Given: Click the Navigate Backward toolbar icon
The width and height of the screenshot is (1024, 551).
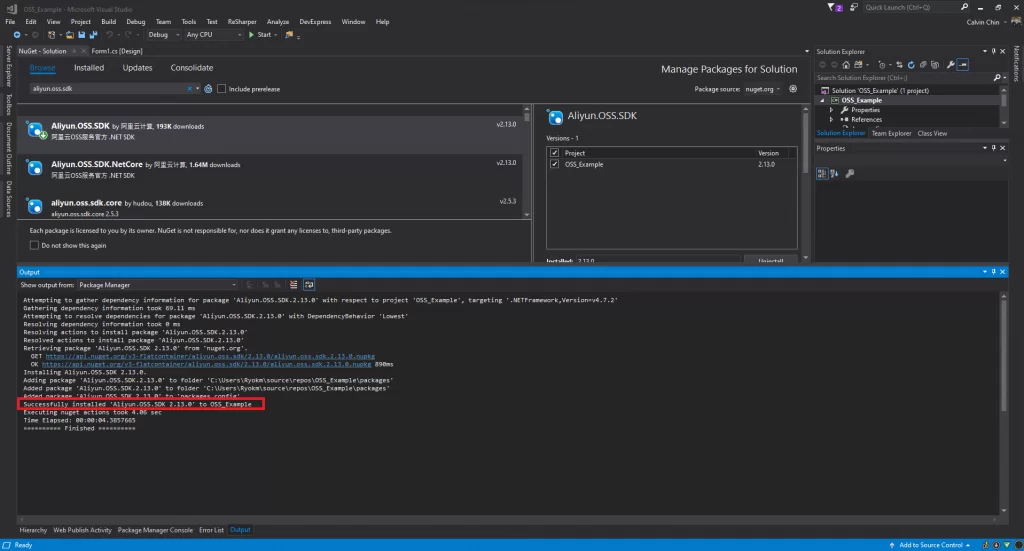Looking at the screenshot, I should coord(17,35).
